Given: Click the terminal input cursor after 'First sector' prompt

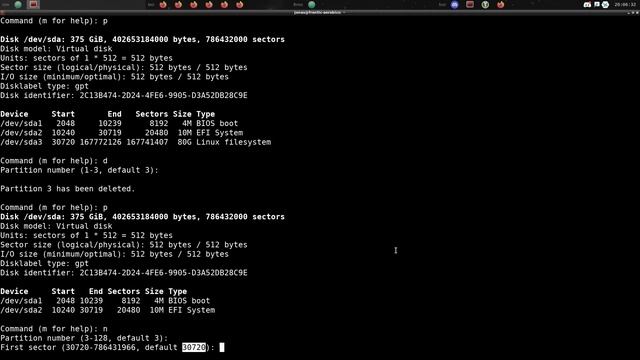Looking at the screenshot, I should click(222, 347).
